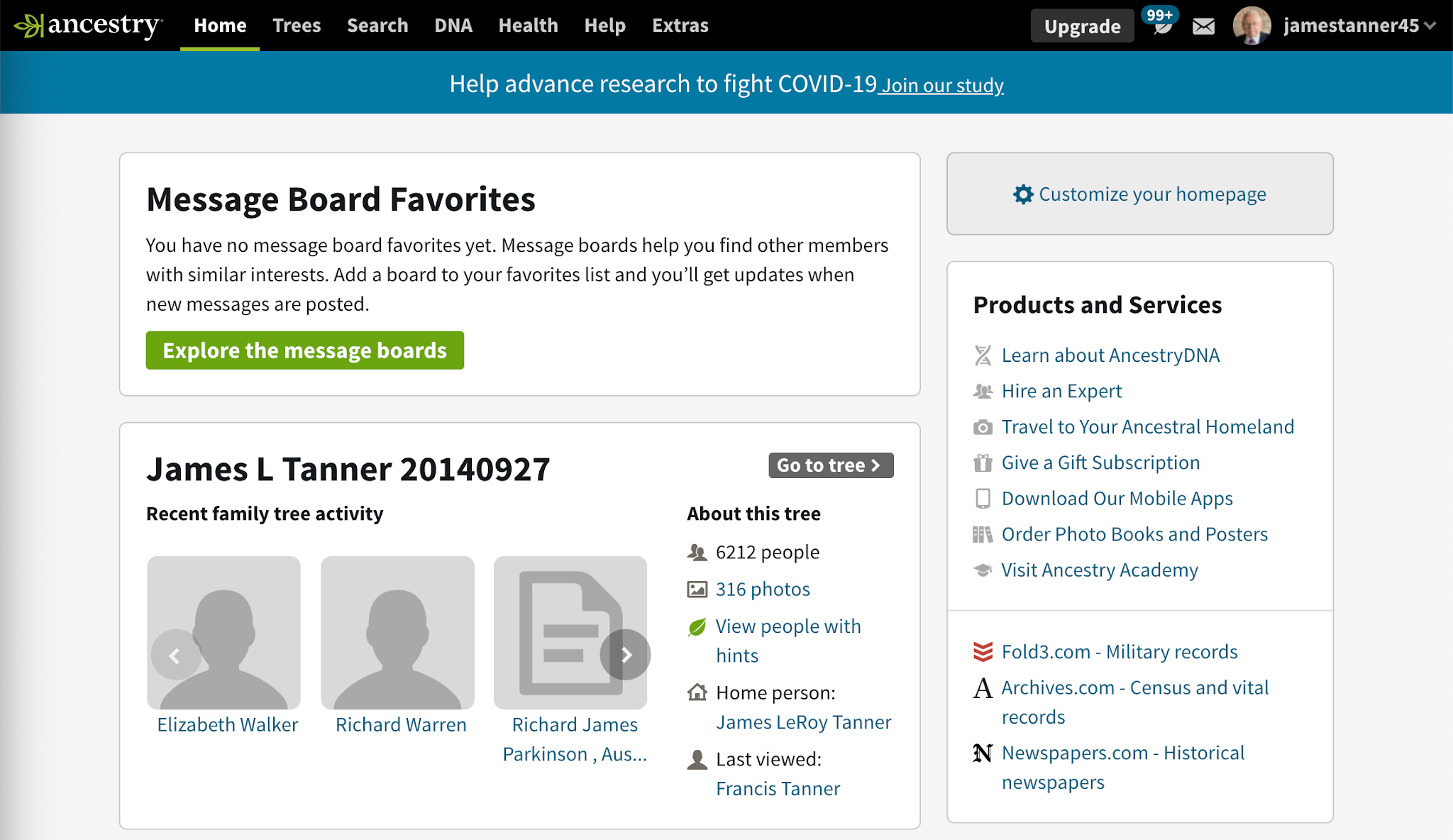
Task: Click the left arrow on the tree activity carousel
Action: point(175,655)
